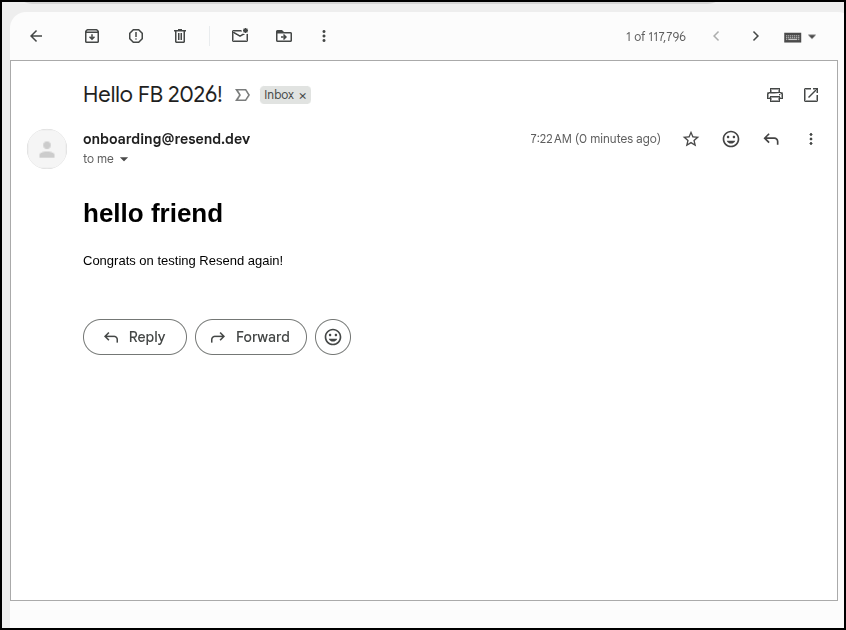Move the email to another folder
This screenshot has width=846, height=630.
point(283,36)
